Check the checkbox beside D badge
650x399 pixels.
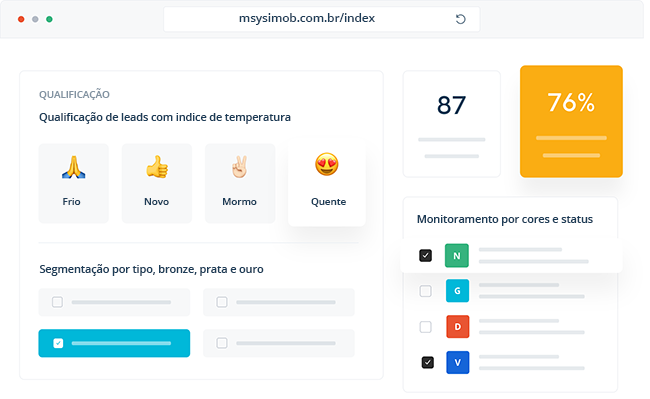click(x=425, y=327)
